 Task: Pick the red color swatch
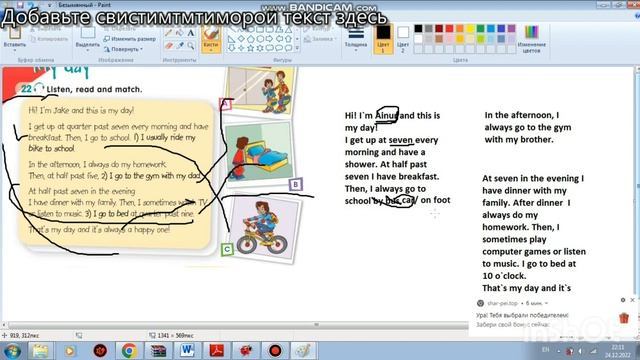point(449,29)
